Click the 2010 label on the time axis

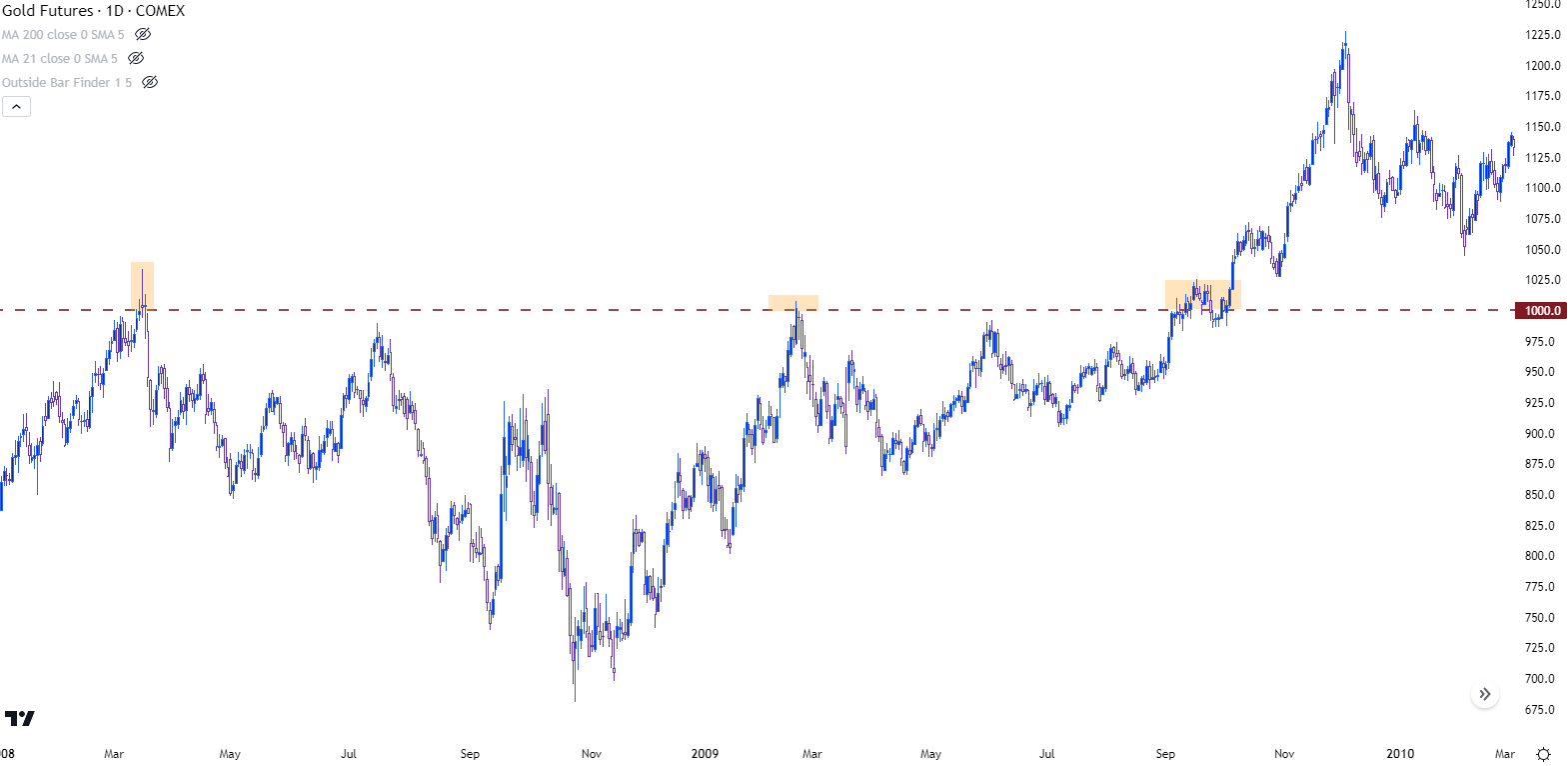1400,754
